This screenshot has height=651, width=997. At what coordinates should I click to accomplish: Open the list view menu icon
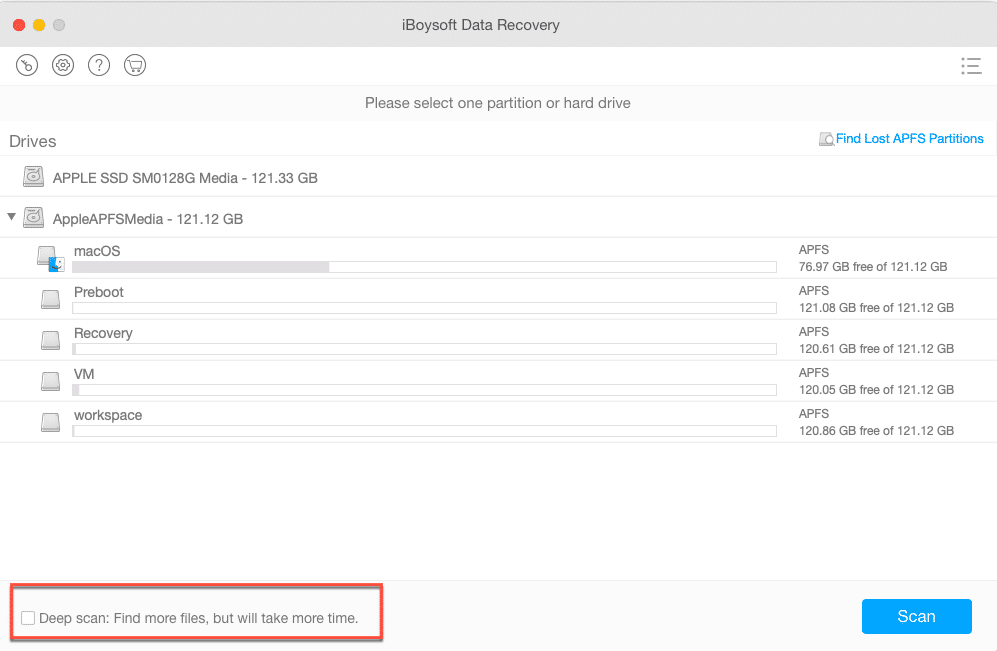pos(971,65)
